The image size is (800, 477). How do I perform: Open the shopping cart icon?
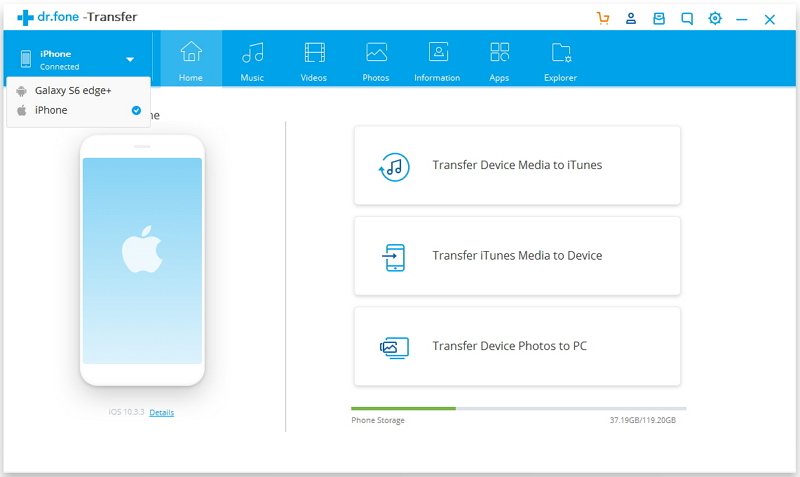pos(603,18)
